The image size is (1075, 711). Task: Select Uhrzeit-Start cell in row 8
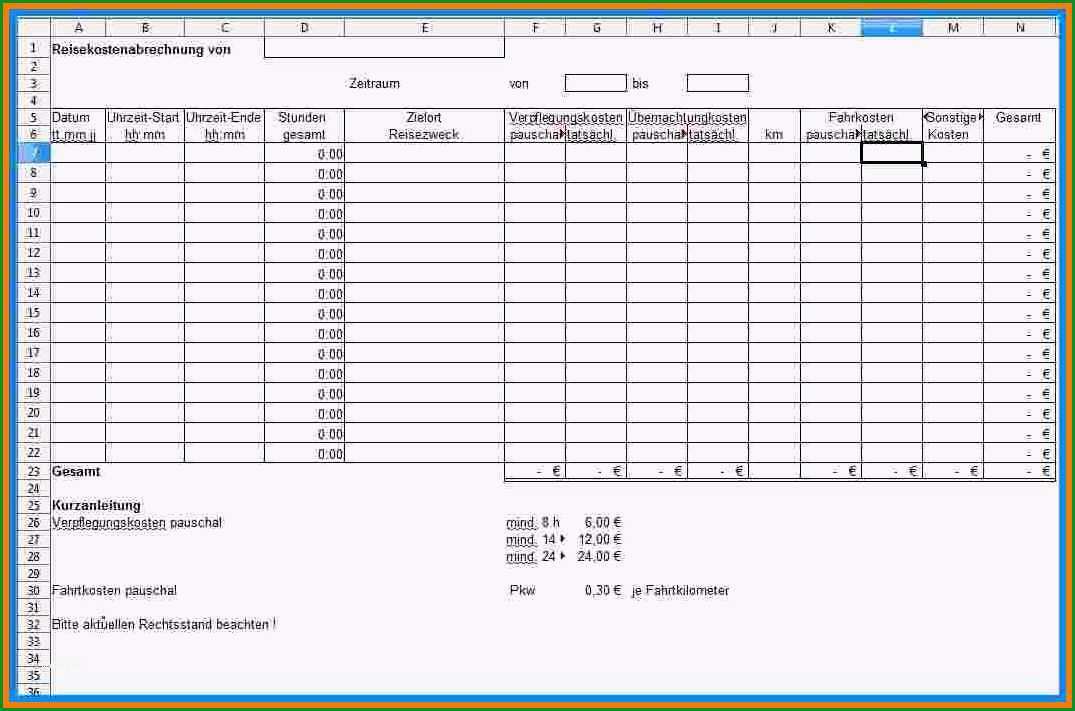(145, 173)
